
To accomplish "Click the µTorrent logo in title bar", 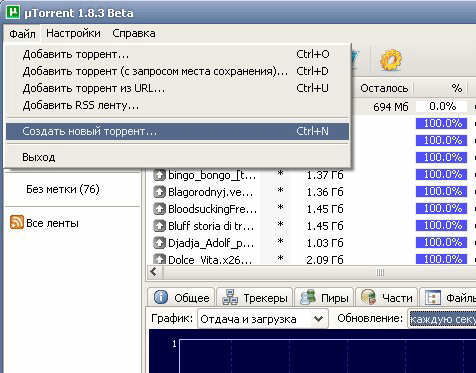I will tap(13, 12).
